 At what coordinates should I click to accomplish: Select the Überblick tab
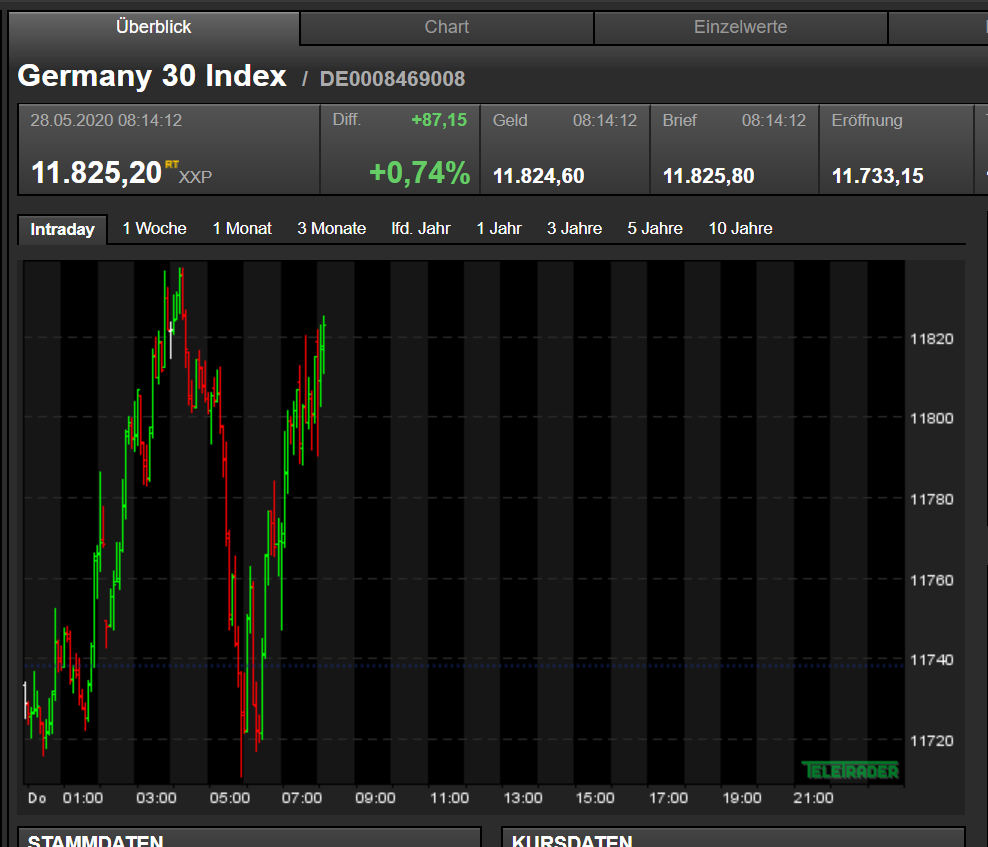tap(153, 27)
